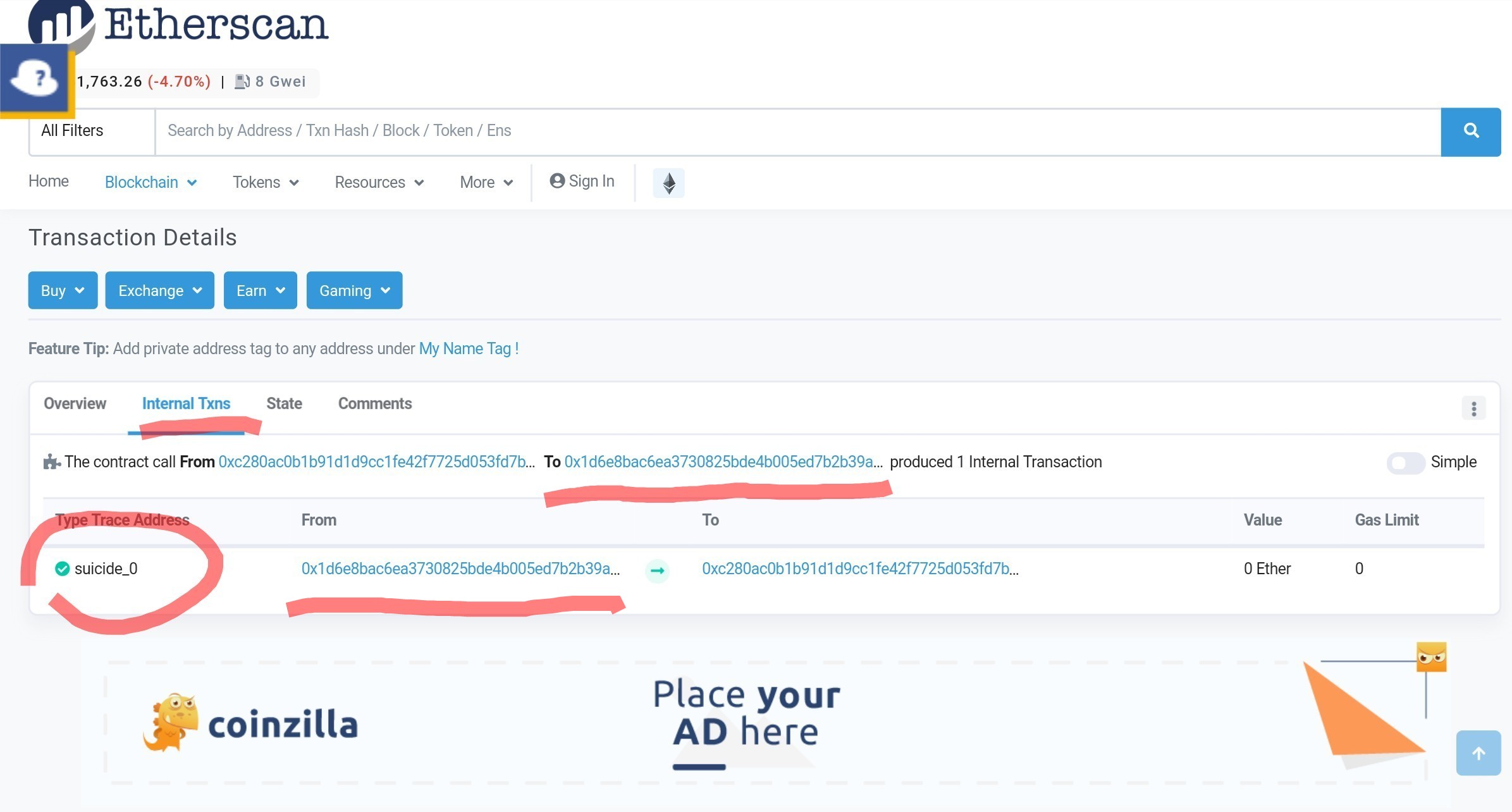Open the Buy dropdown button
Viewport: 1512px width, 812px height.
(x=63, y=290)
